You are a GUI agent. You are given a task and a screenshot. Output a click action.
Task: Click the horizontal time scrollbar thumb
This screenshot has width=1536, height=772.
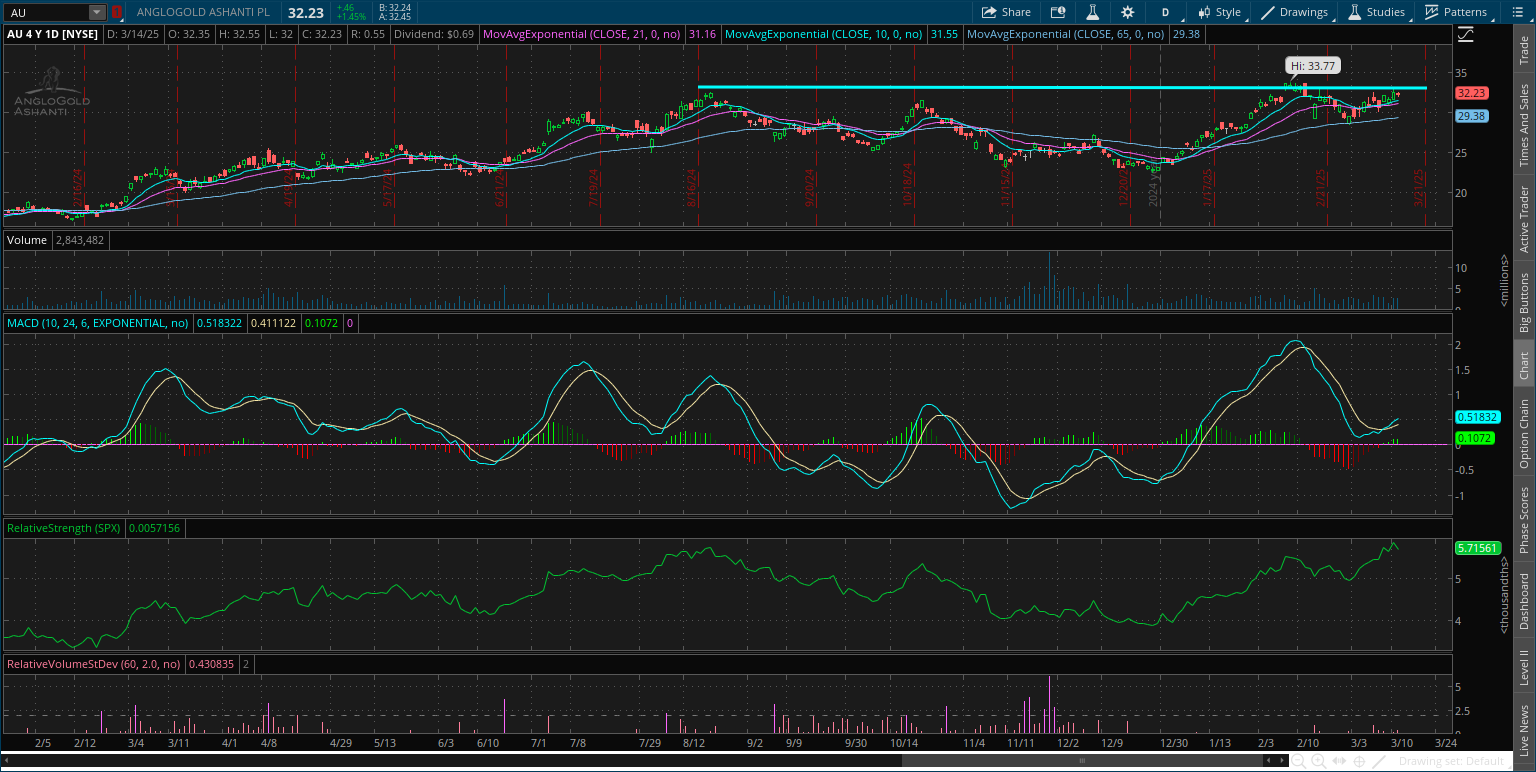tap(1082, 761)
